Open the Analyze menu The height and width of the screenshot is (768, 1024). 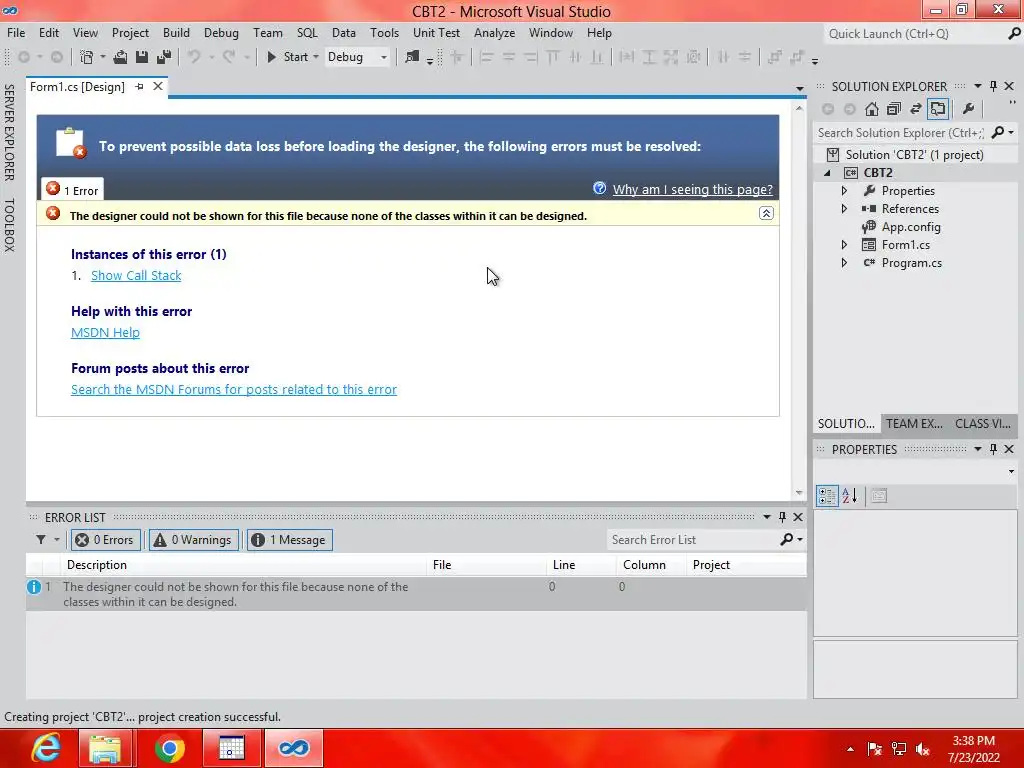[x=494, y=33]
